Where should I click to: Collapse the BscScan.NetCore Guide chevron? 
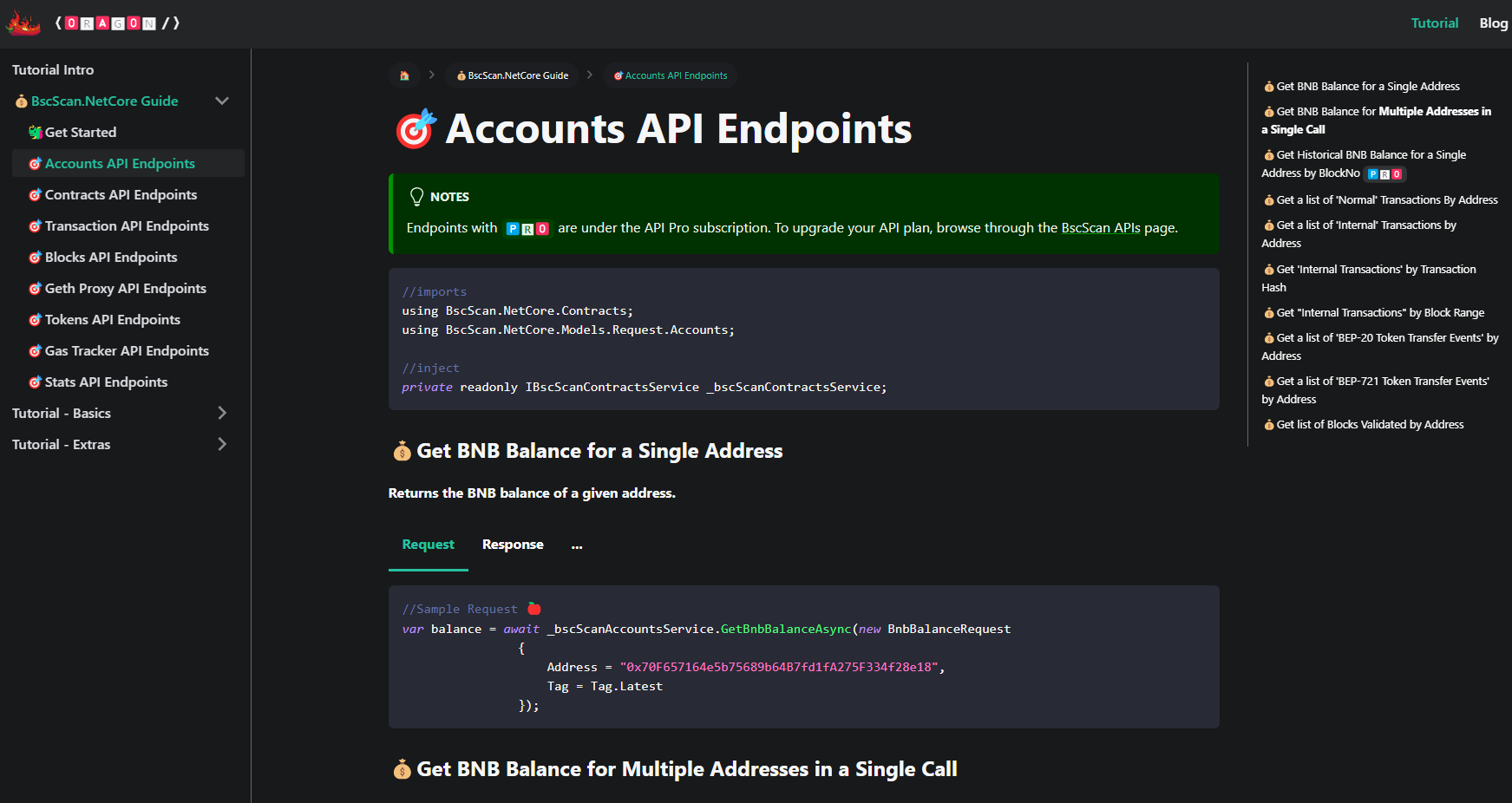(222, 101)
